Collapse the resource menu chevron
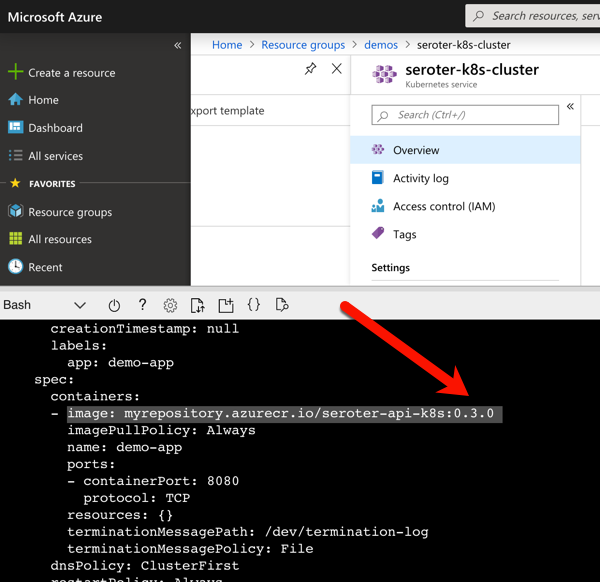 click(x=570, y=106)
